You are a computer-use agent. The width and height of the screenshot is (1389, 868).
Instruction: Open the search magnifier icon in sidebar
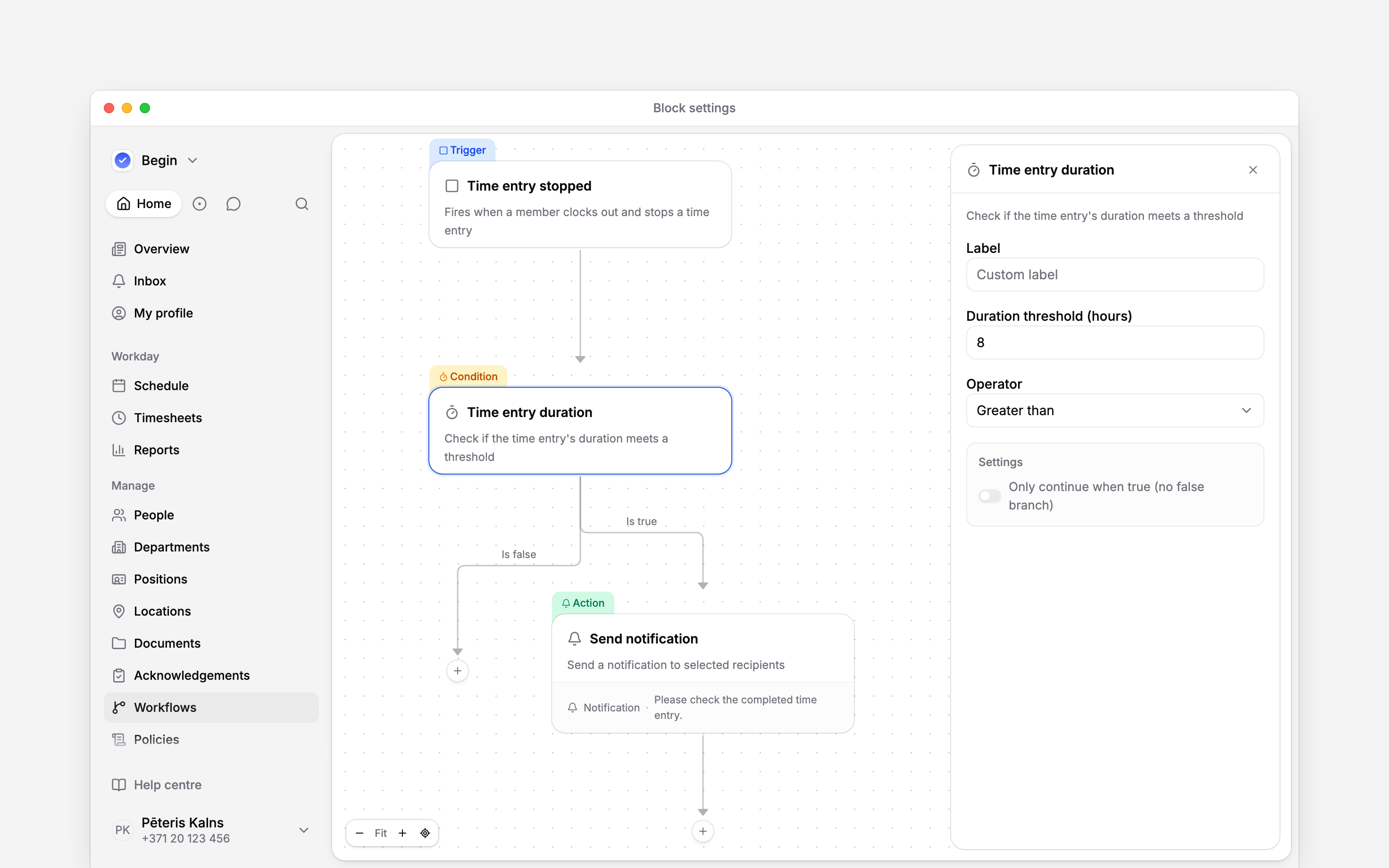[x=302, y=204]
